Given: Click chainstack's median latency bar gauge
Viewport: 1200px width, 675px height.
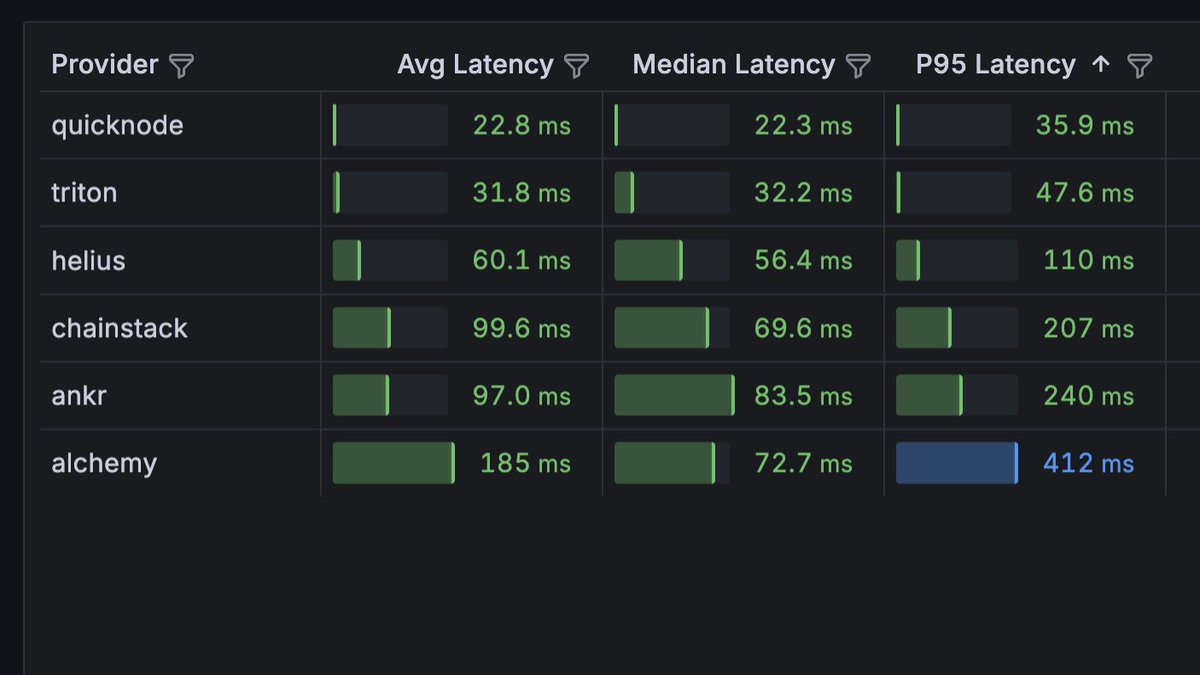Looking at the screenshot, I should (672, 328).
